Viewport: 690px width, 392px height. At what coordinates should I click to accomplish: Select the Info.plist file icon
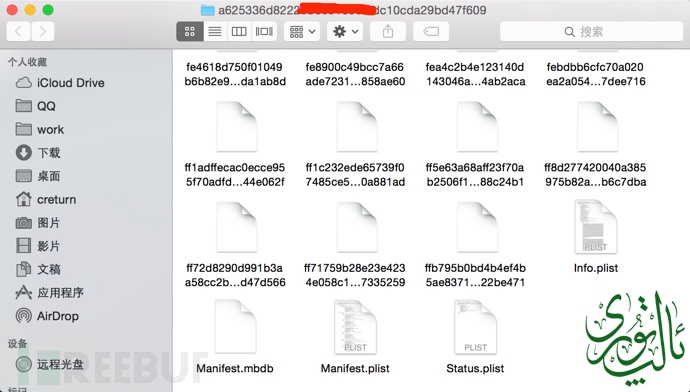[x=596, y=227]
